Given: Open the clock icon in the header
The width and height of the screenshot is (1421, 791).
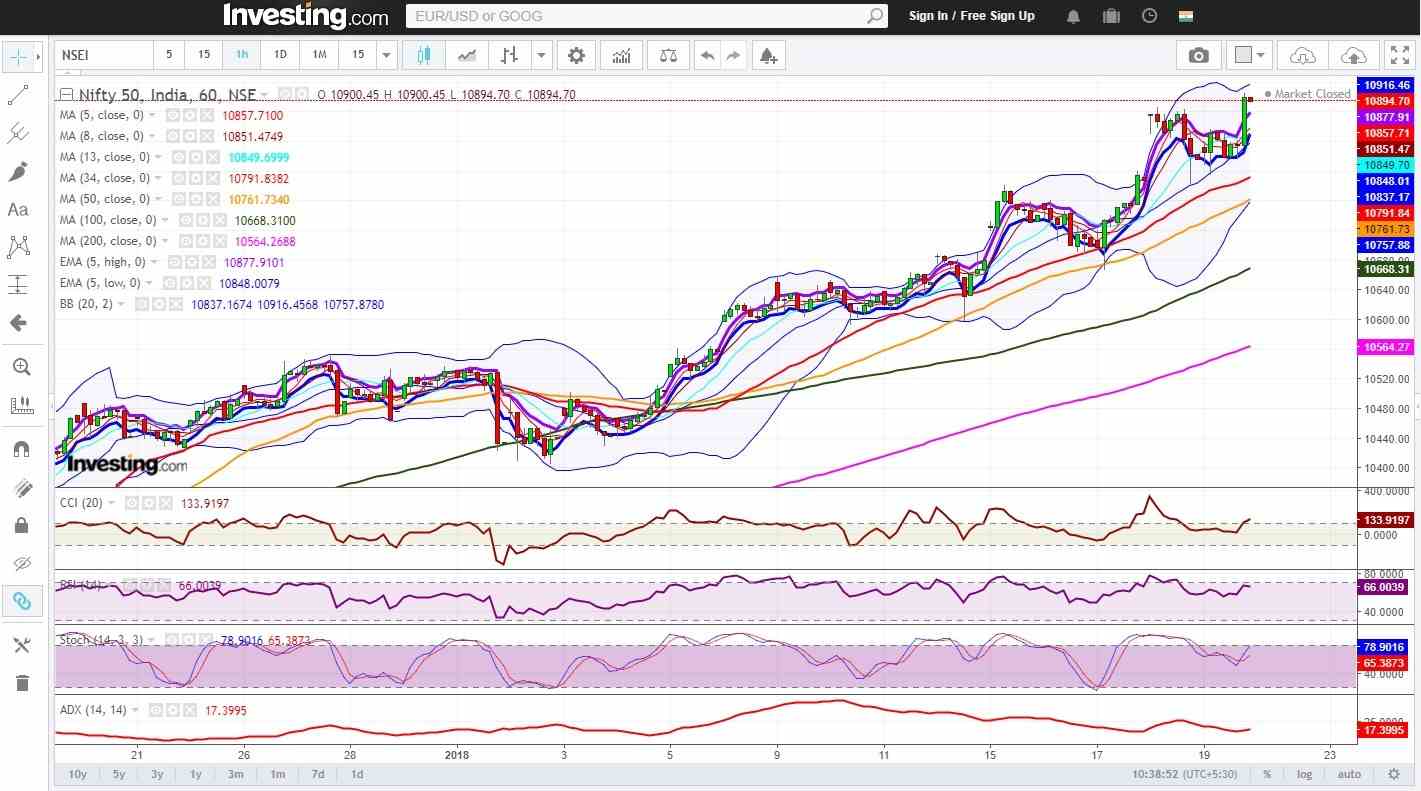Looking at the screenshot, I should [x=1149, y=16].
